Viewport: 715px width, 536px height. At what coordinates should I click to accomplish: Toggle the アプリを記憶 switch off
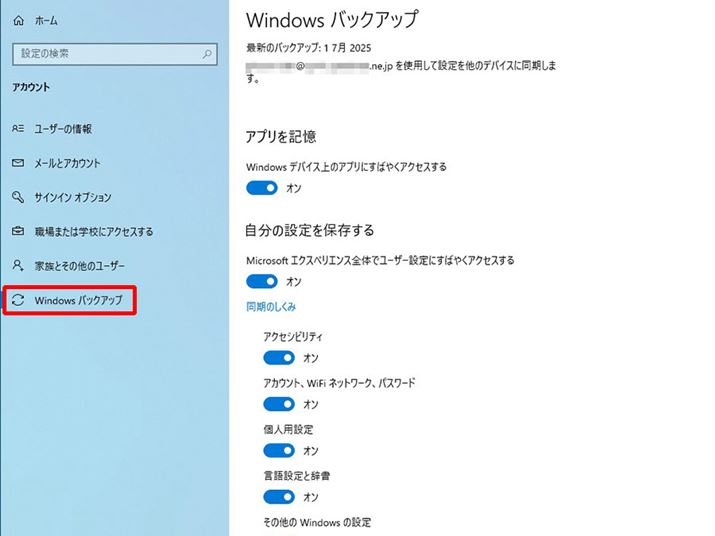[262, 188]
